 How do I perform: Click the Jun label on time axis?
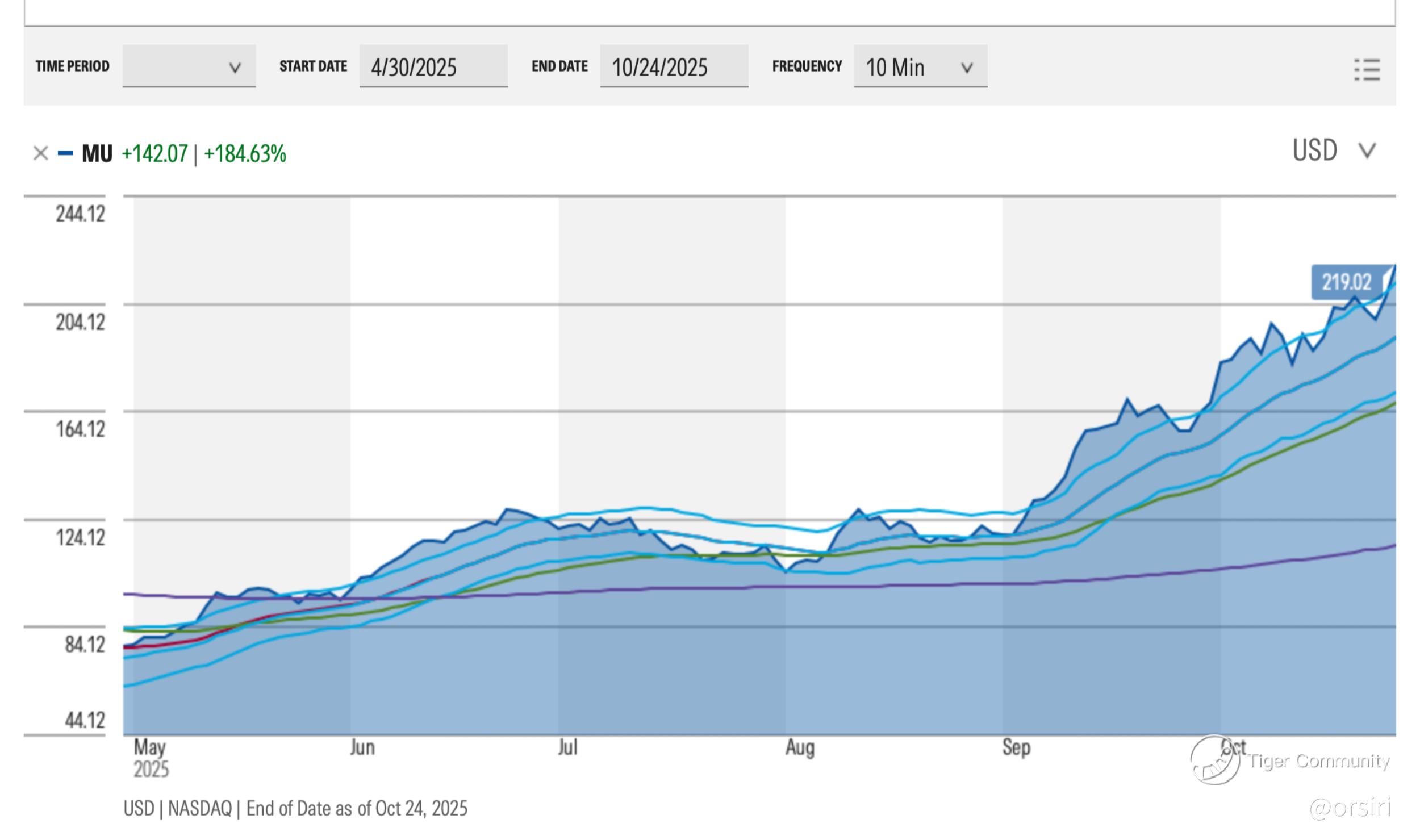[362, 747]
